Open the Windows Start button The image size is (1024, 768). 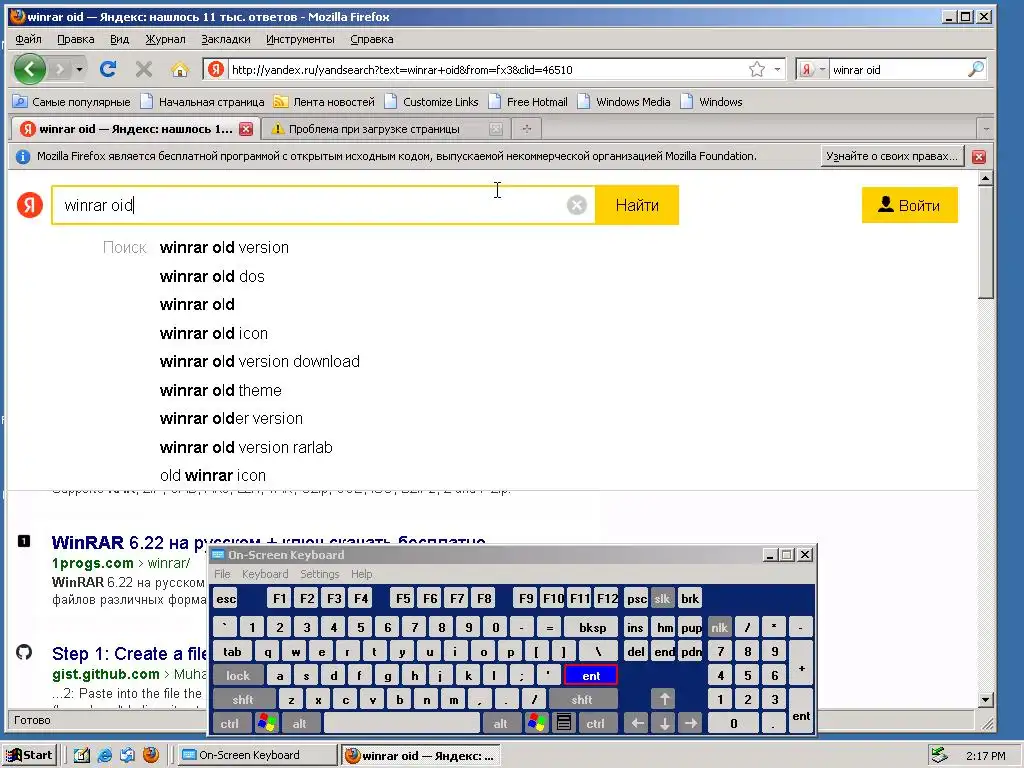29,755
